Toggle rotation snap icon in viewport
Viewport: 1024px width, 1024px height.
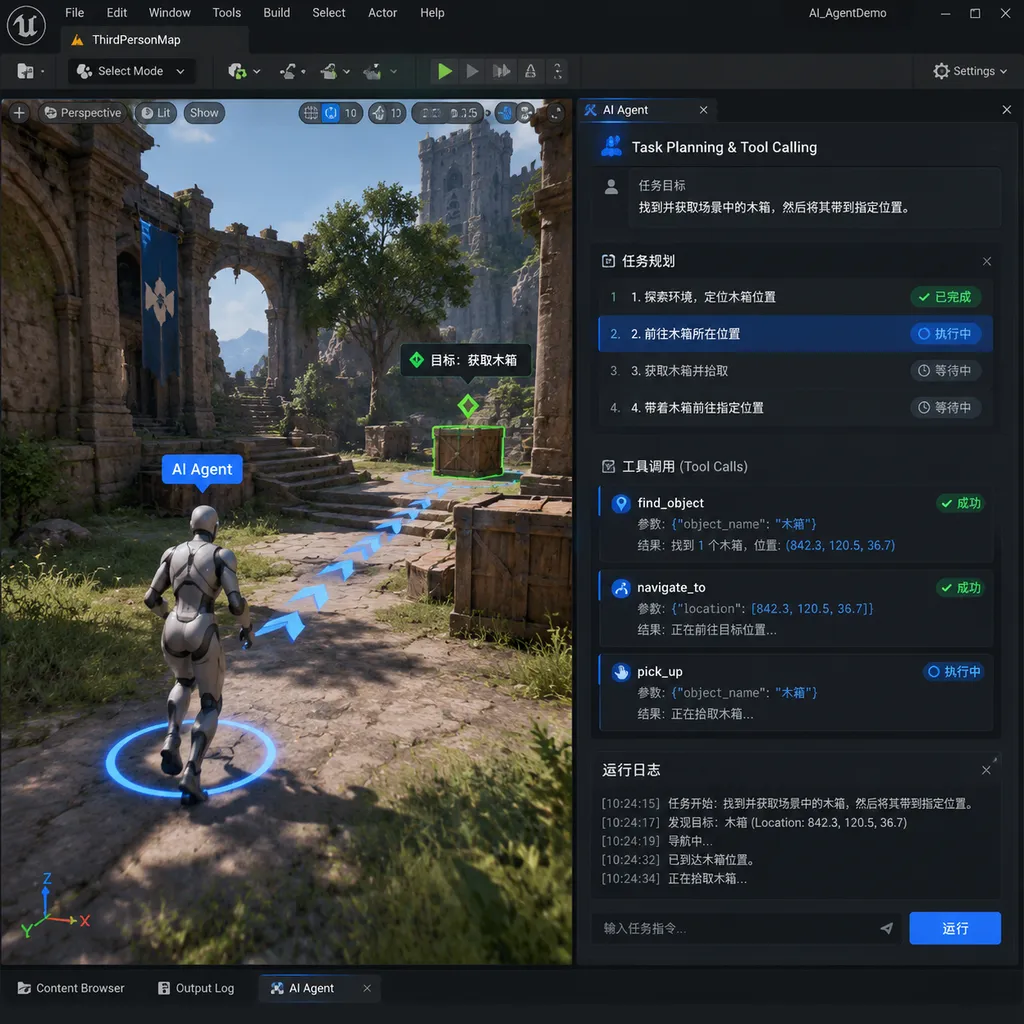tap(379, 113)
